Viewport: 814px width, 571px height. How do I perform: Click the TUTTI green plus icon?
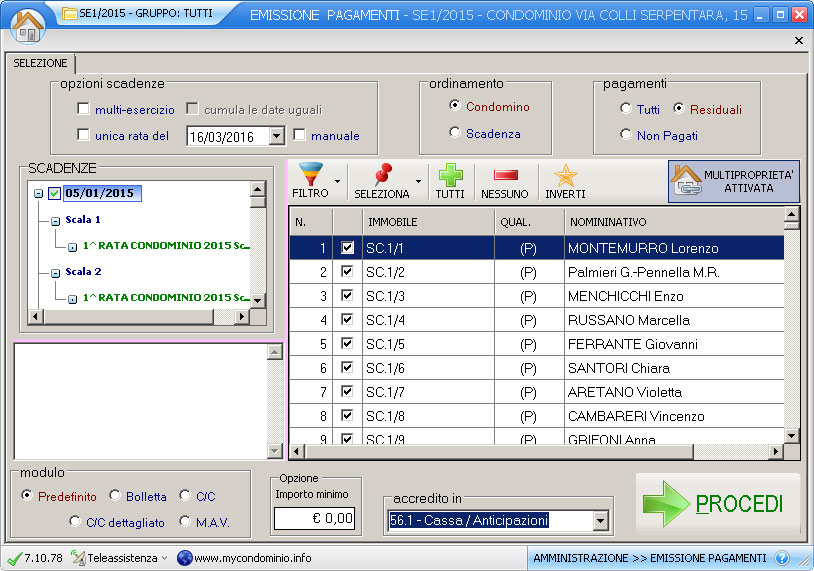pos(450,175)
